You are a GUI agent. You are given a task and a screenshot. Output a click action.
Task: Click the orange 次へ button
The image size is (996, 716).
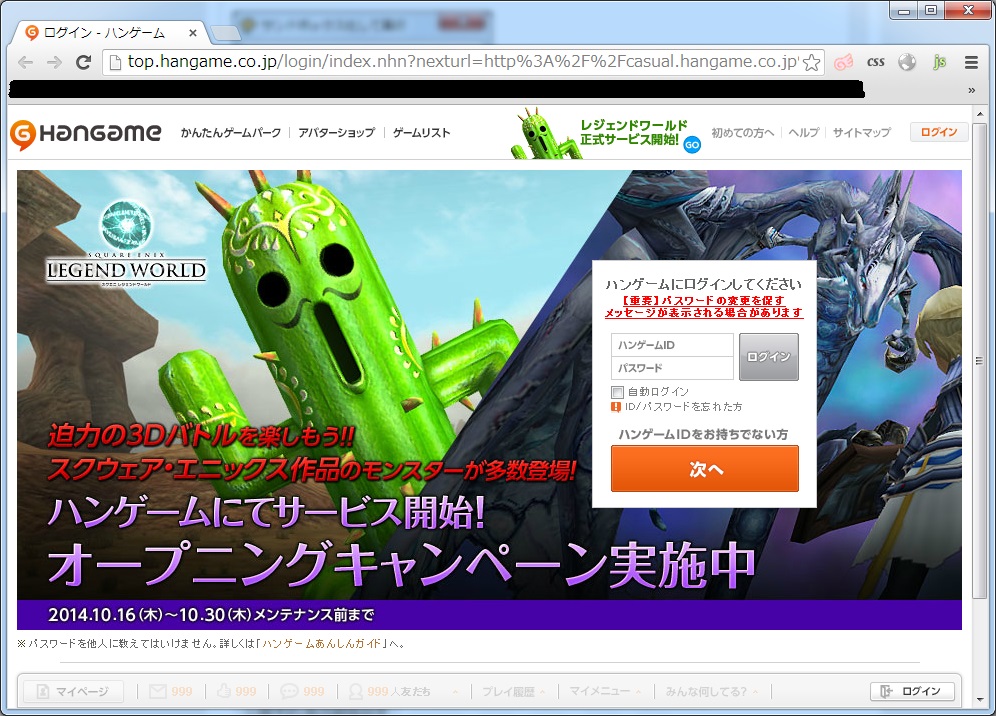click(704, 469)
